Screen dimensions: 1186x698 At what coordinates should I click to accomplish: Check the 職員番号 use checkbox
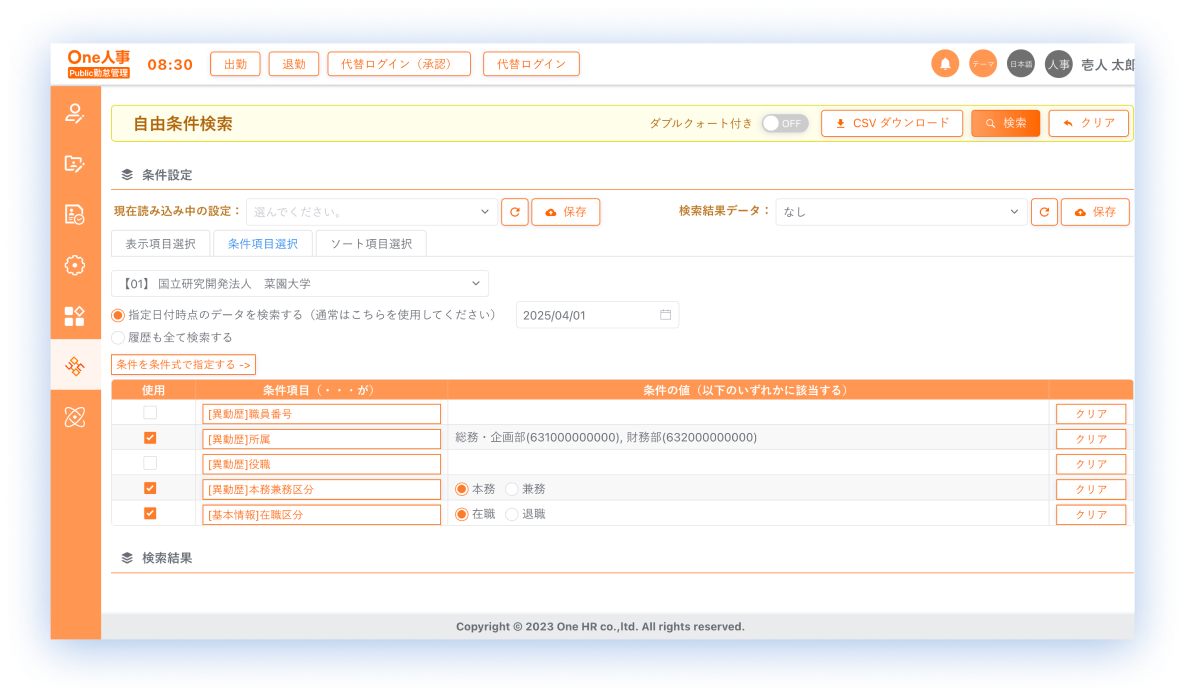click(150, 413)
